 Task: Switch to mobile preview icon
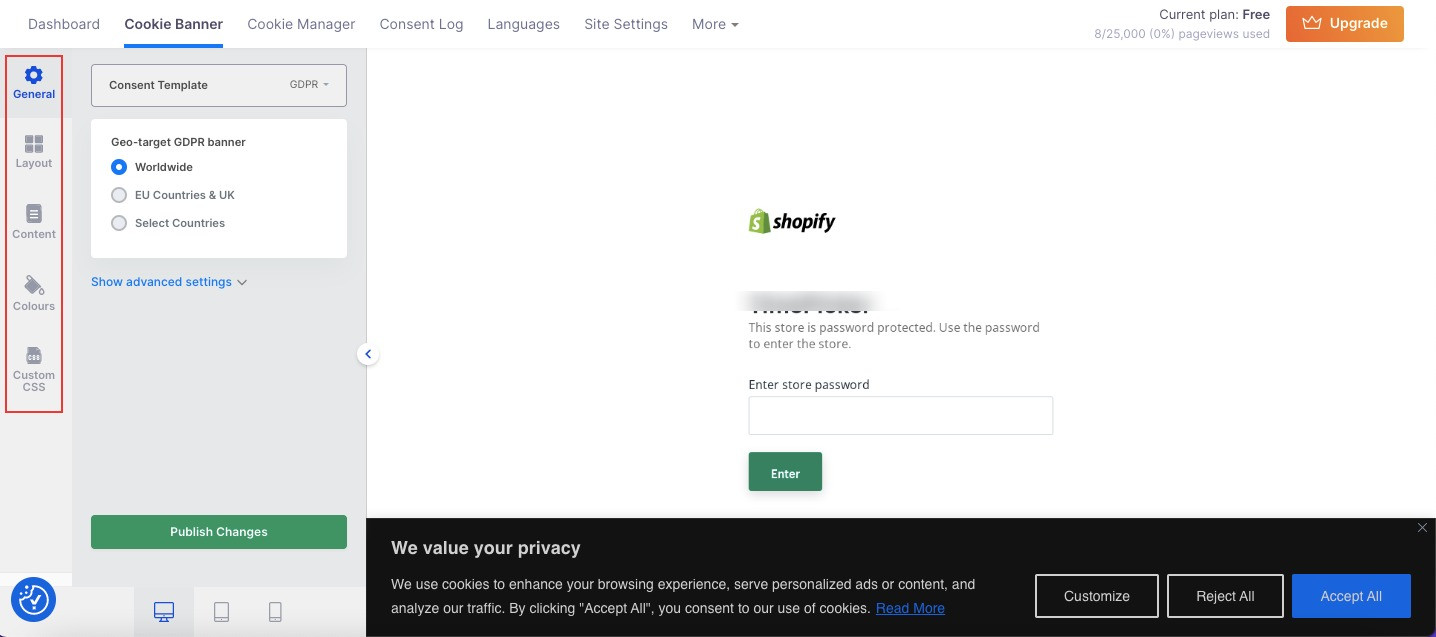pyautogui.click(x=275, y=612)
